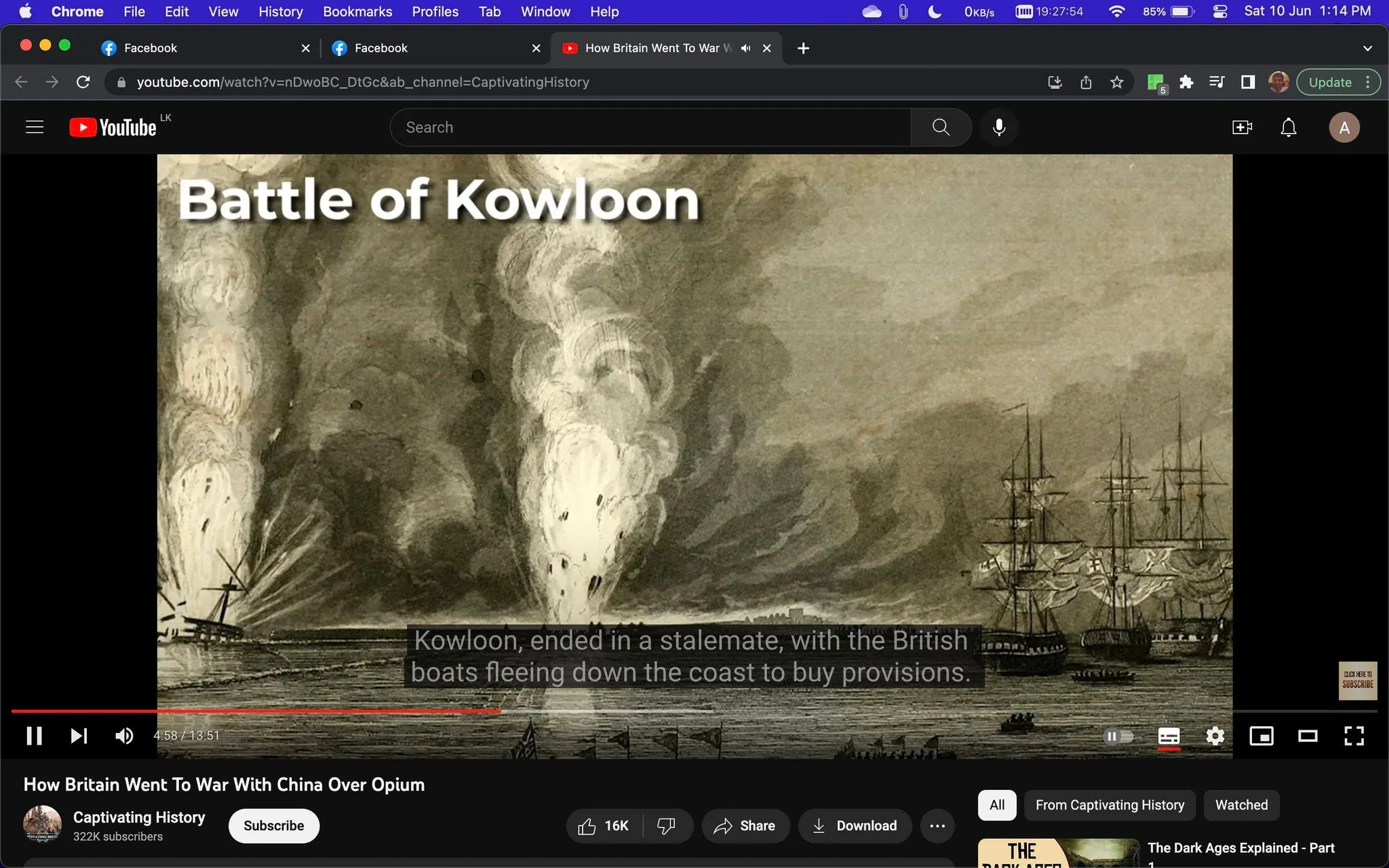Screen dimensions: 1389x868
Task: Select 'From Captivating History' chip
Action: [1110, 805]
